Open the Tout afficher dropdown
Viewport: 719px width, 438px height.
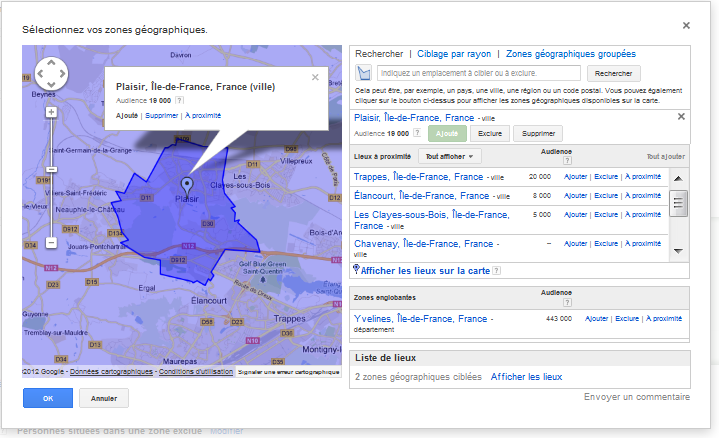pos(449,156)
